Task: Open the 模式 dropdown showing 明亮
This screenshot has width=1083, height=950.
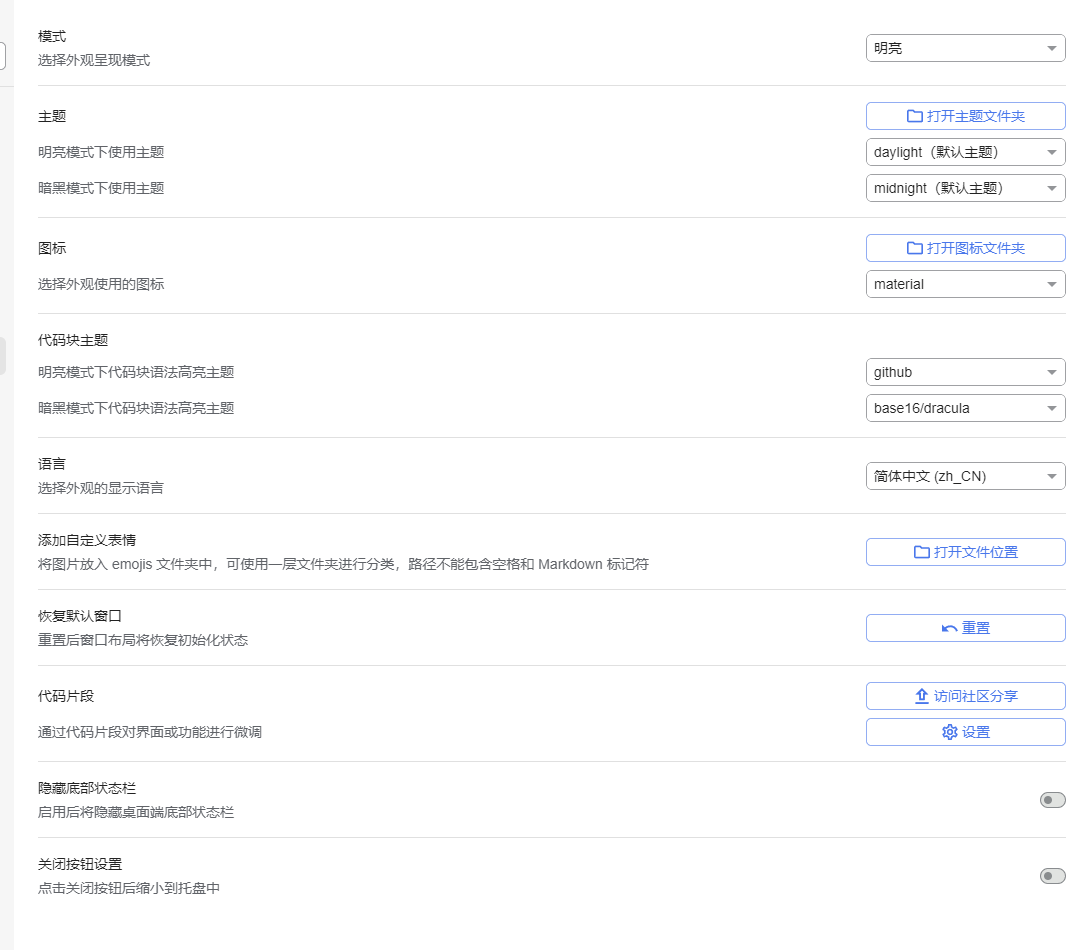Action: coord(965,48)
